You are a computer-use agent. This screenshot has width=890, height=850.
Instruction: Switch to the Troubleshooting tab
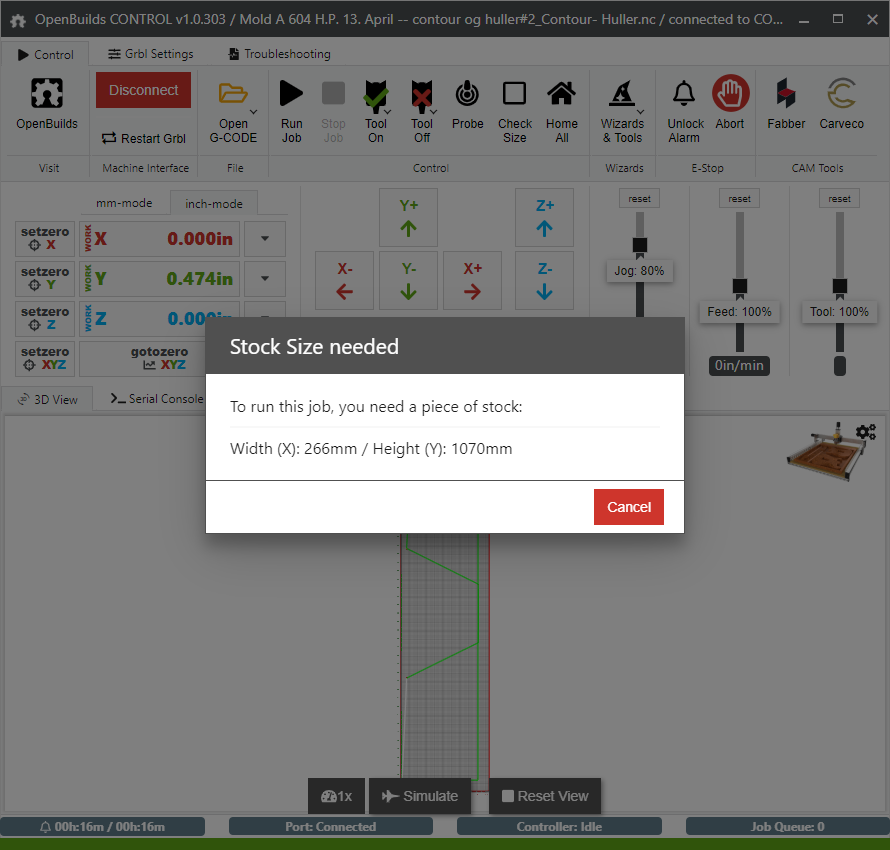click(x=279, y=54)
